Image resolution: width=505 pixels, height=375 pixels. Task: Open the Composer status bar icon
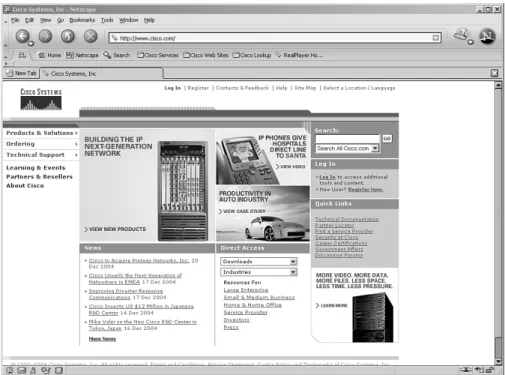(x=46, y=370)
